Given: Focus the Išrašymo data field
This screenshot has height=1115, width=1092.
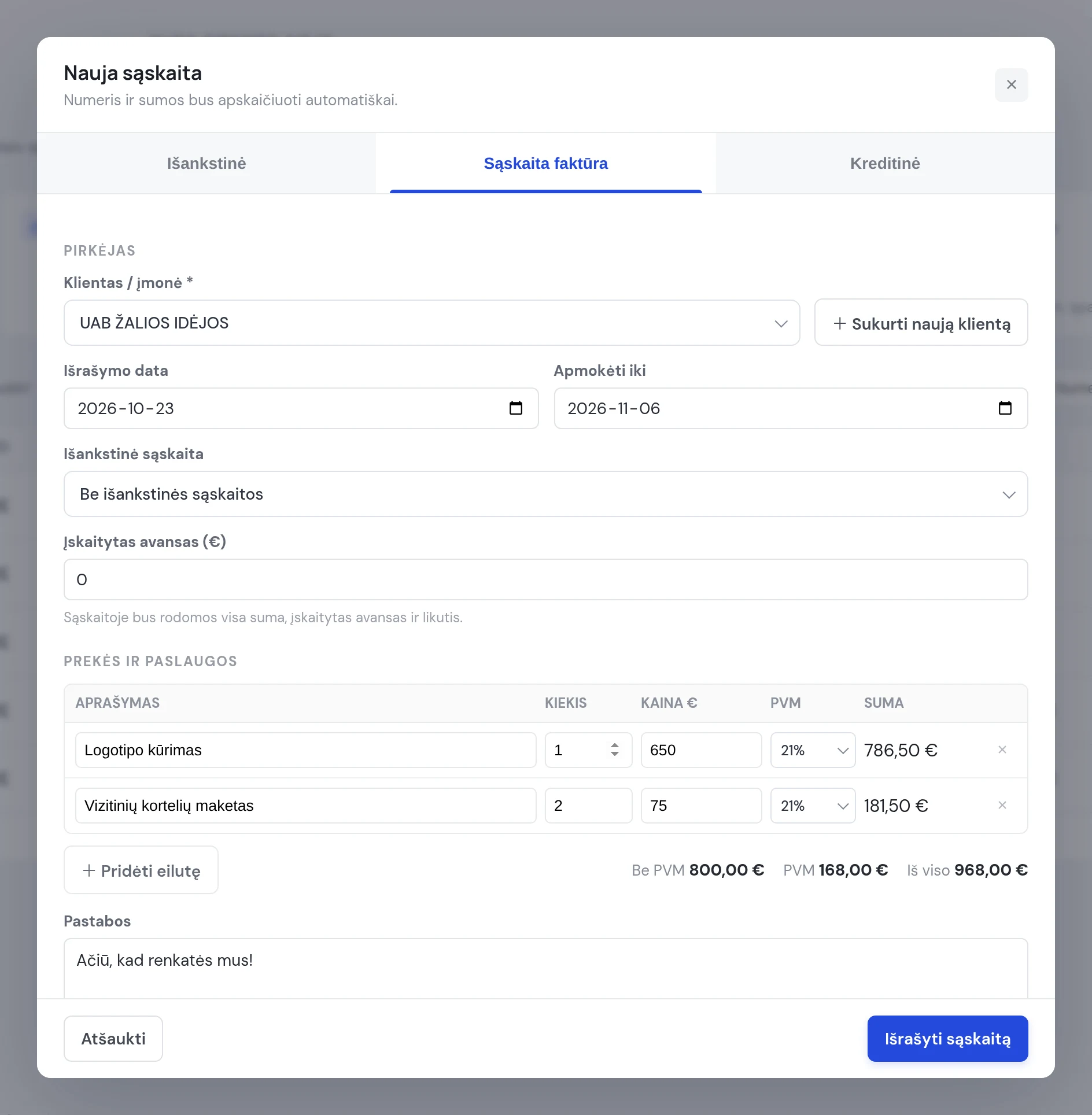Looking at the screenshot, I should point(301,408).
